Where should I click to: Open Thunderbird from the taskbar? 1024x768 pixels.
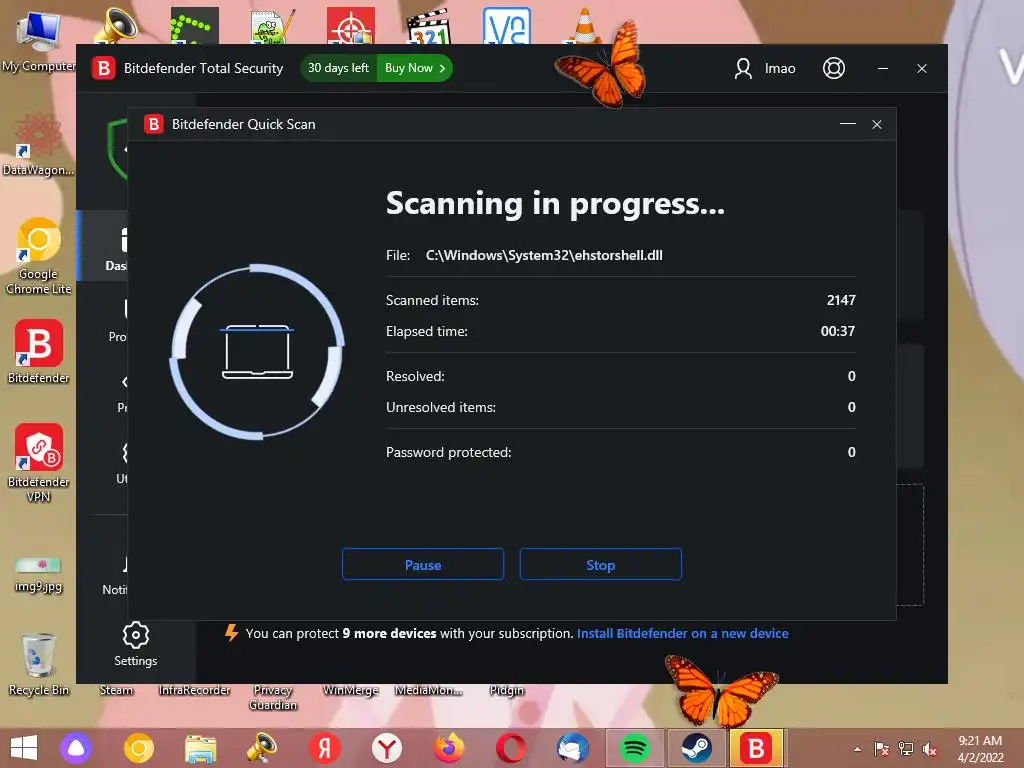point(573,748)
